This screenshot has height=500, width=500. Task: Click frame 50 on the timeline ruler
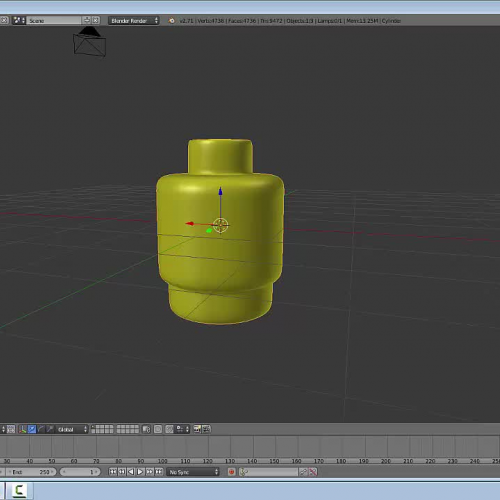pyautogui.click(x=52, y=461)
